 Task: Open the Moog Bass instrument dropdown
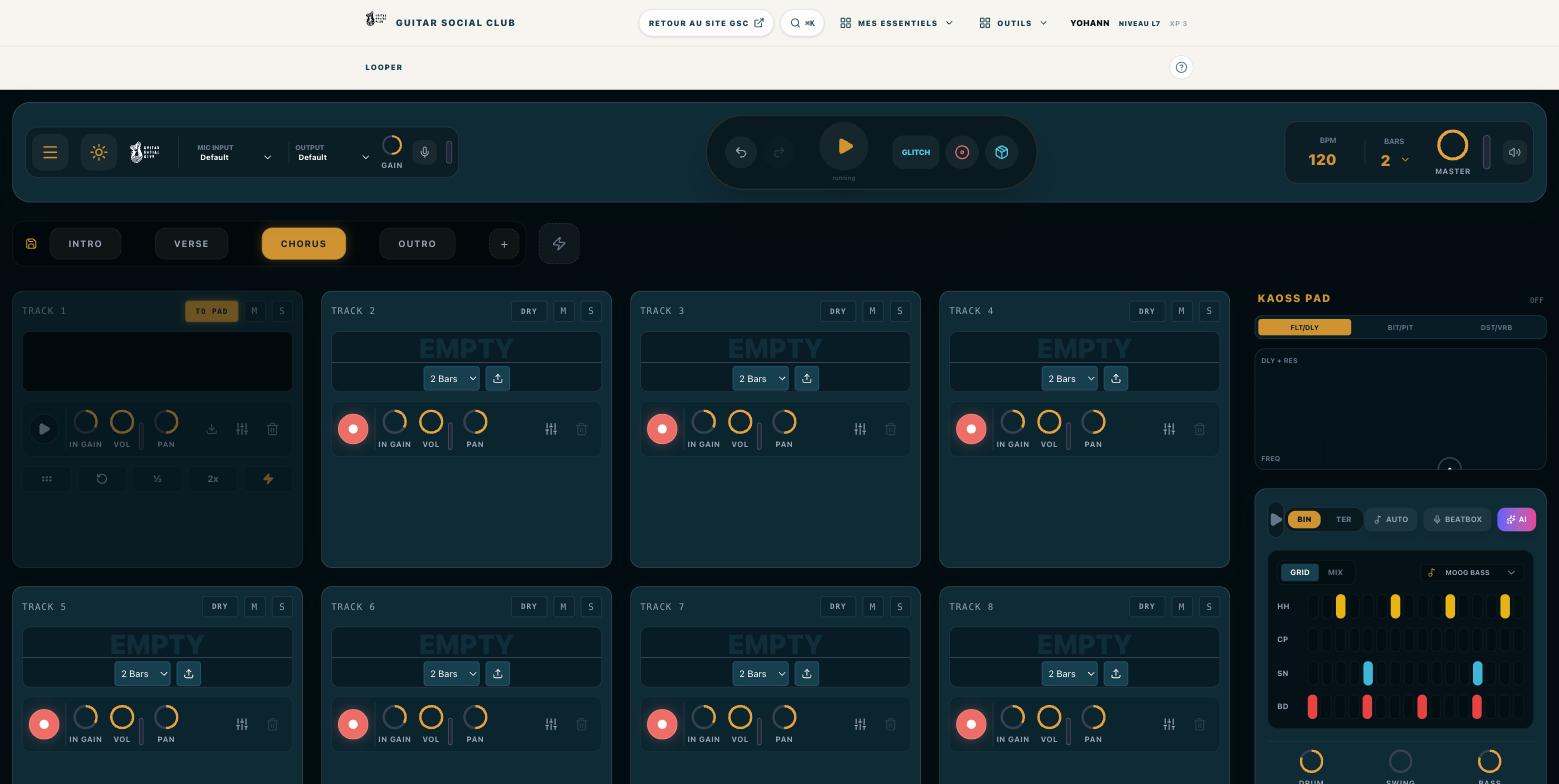coord(1472,573)
